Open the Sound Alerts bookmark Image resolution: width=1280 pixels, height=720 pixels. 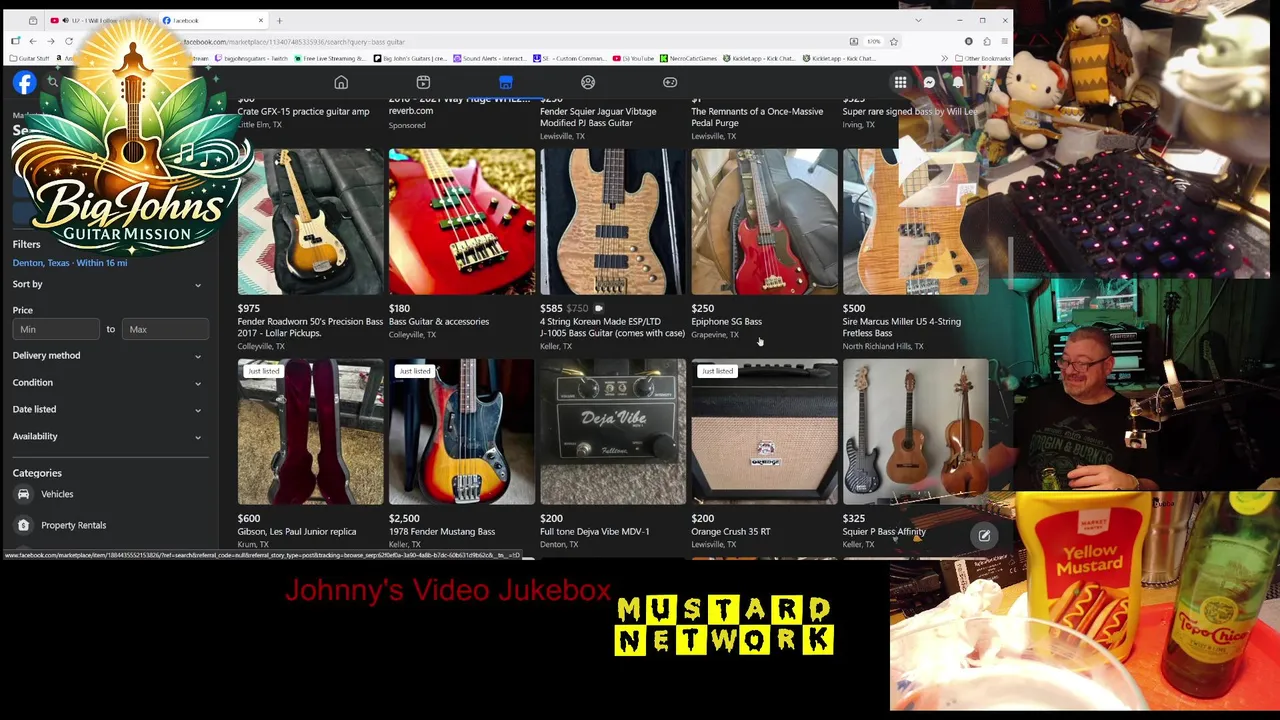tap(490, 59)
